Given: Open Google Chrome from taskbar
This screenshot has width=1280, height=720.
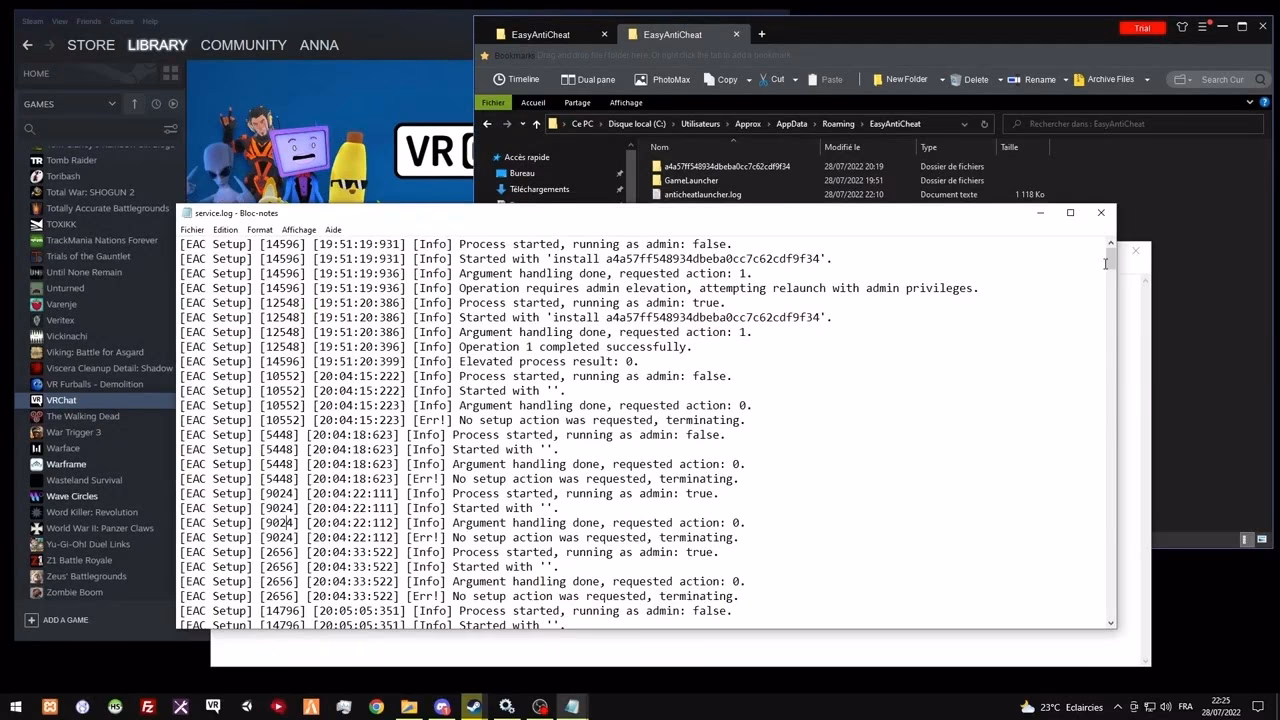Looking at the screenshot, I should (x=376, y=706).
